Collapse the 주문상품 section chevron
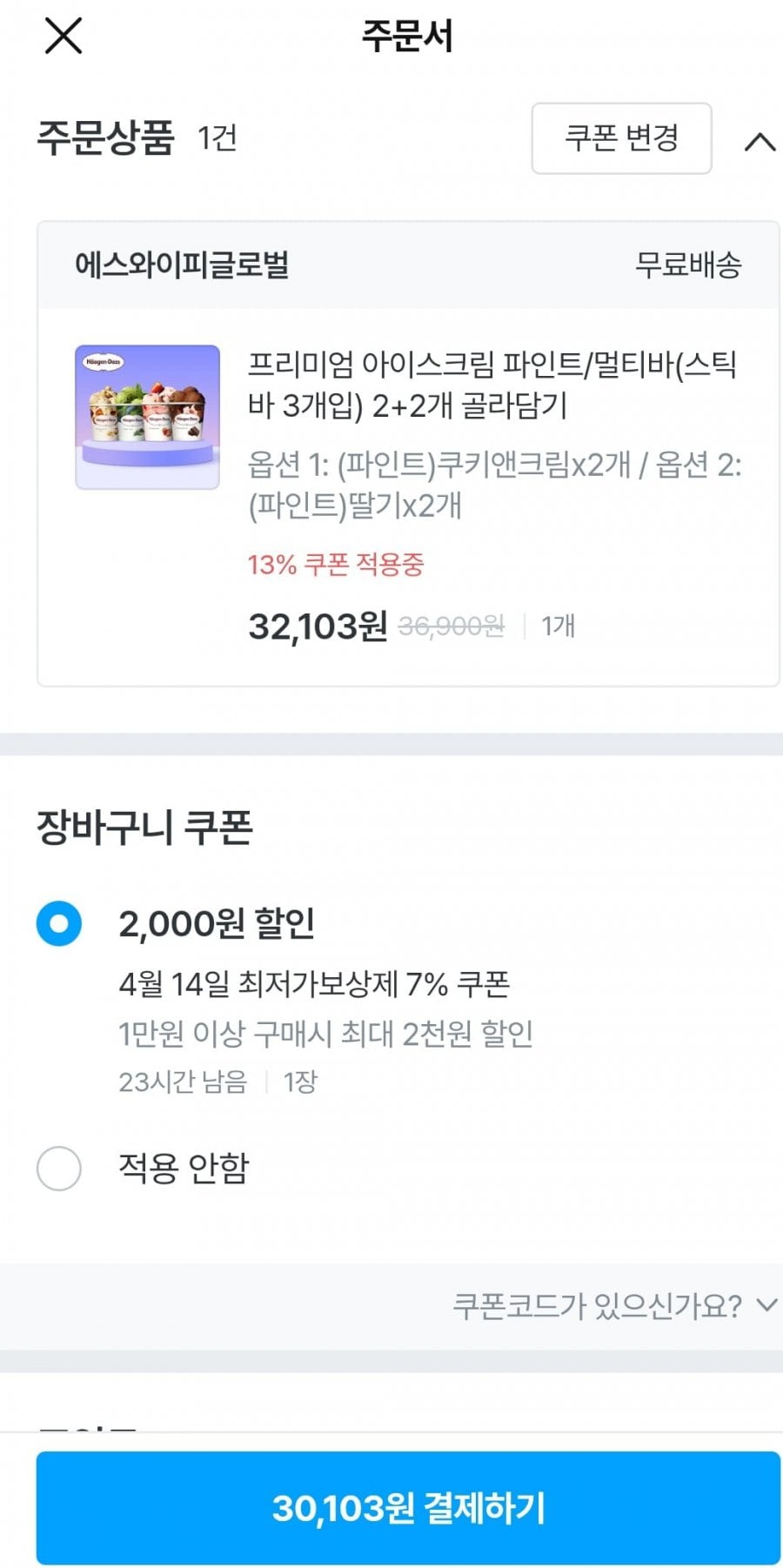Image resolution: width=783 pixels, height=1568 pixels. point(760,141)
